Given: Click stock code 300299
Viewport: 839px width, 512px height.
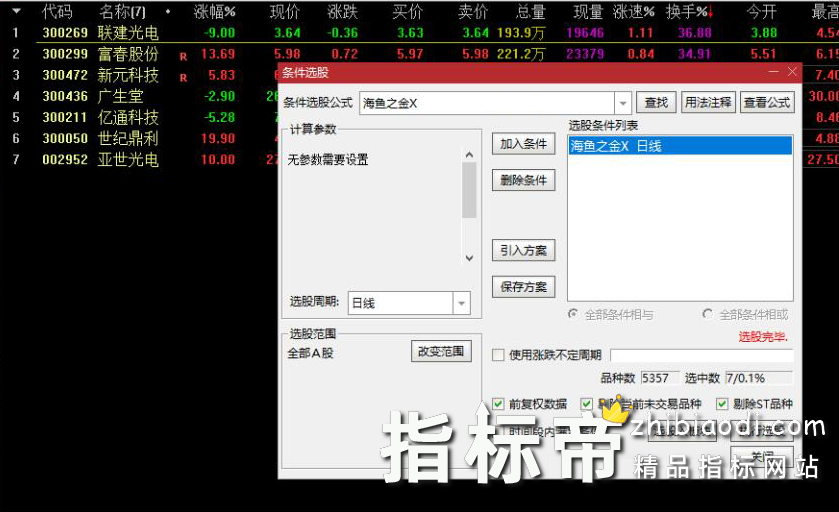Looking at the screenshot, I should [x=65, y=54].
